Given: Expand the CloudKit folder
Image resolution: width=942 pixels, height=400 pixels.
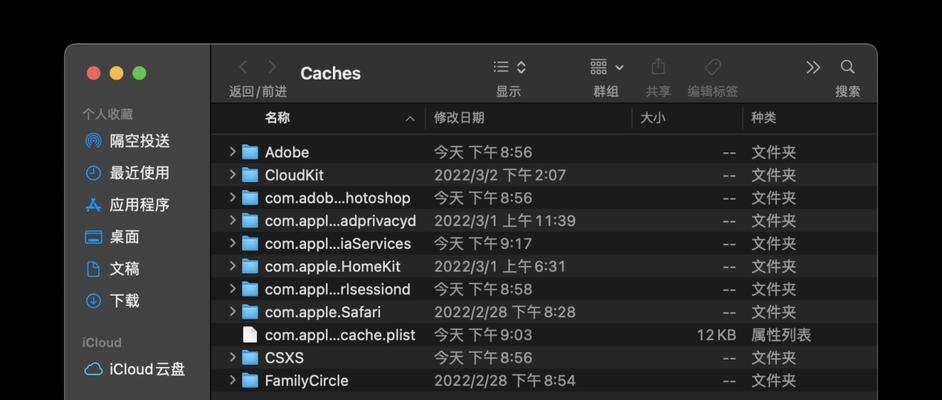Looking at the screenshot, I should pyautogui.click(x=232, y=175).
